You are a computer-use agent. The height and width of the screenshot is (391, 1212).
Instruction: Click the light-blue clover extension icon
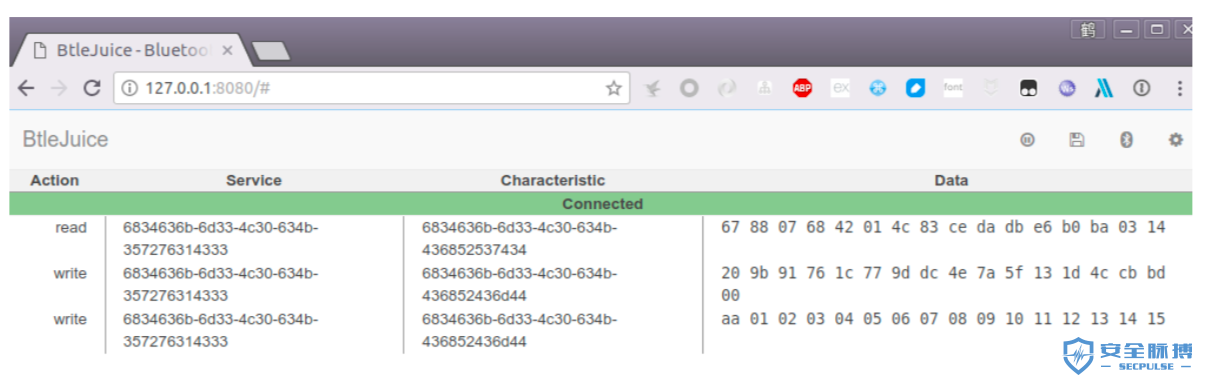click(x=878, y=88)
